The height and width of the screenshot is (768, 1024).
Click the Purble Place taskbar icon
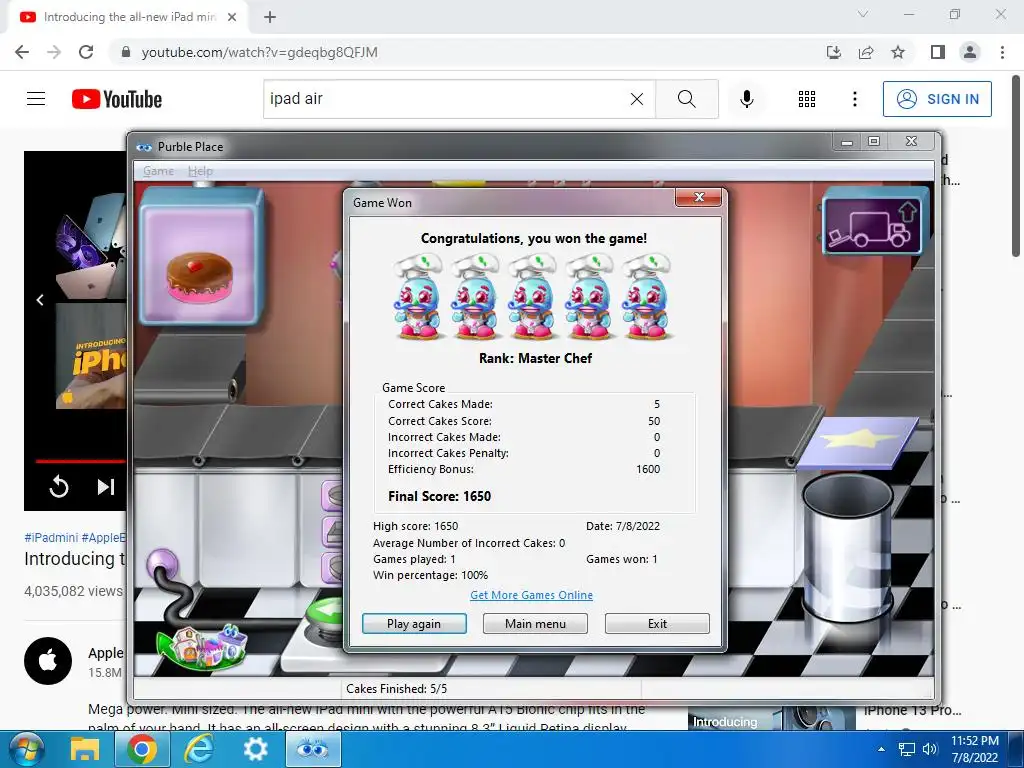tap(313, 749)
